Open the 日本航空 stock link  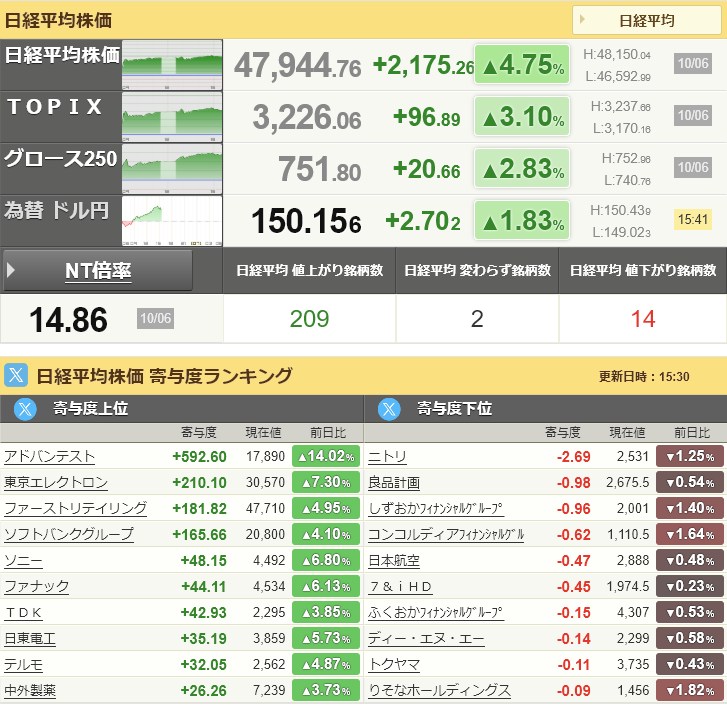(x=394, y=560)
